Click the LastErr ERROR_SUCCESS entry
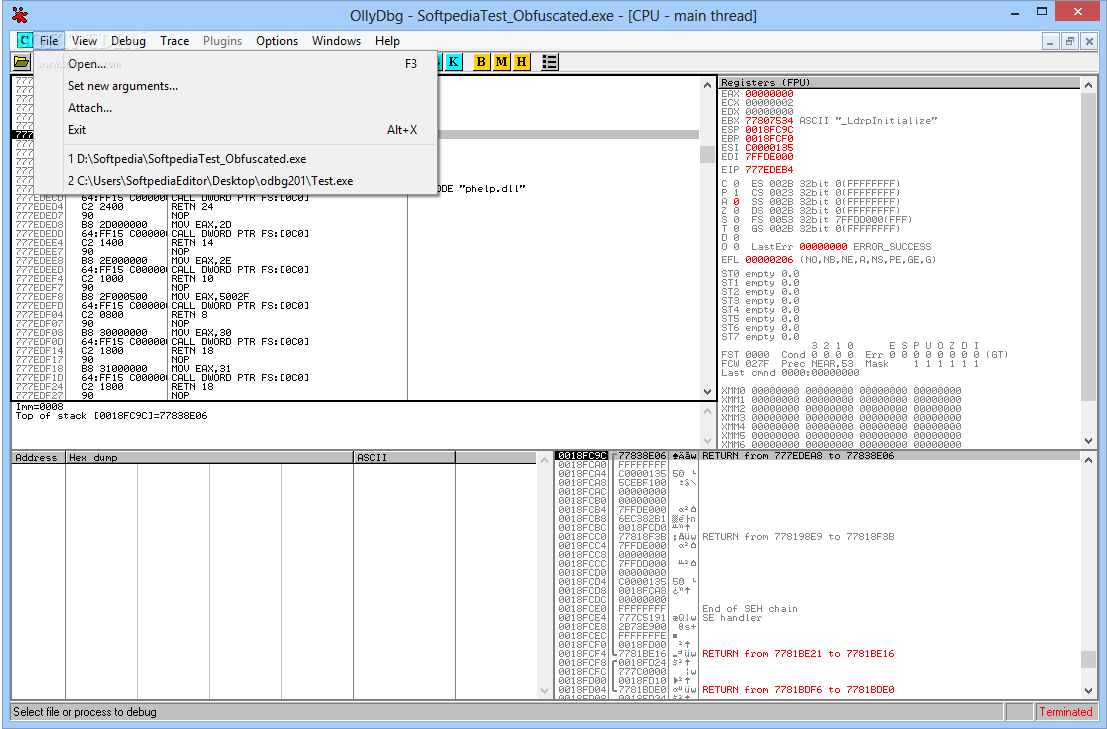Screen dimensions: 1107x729 coord(841,246)
